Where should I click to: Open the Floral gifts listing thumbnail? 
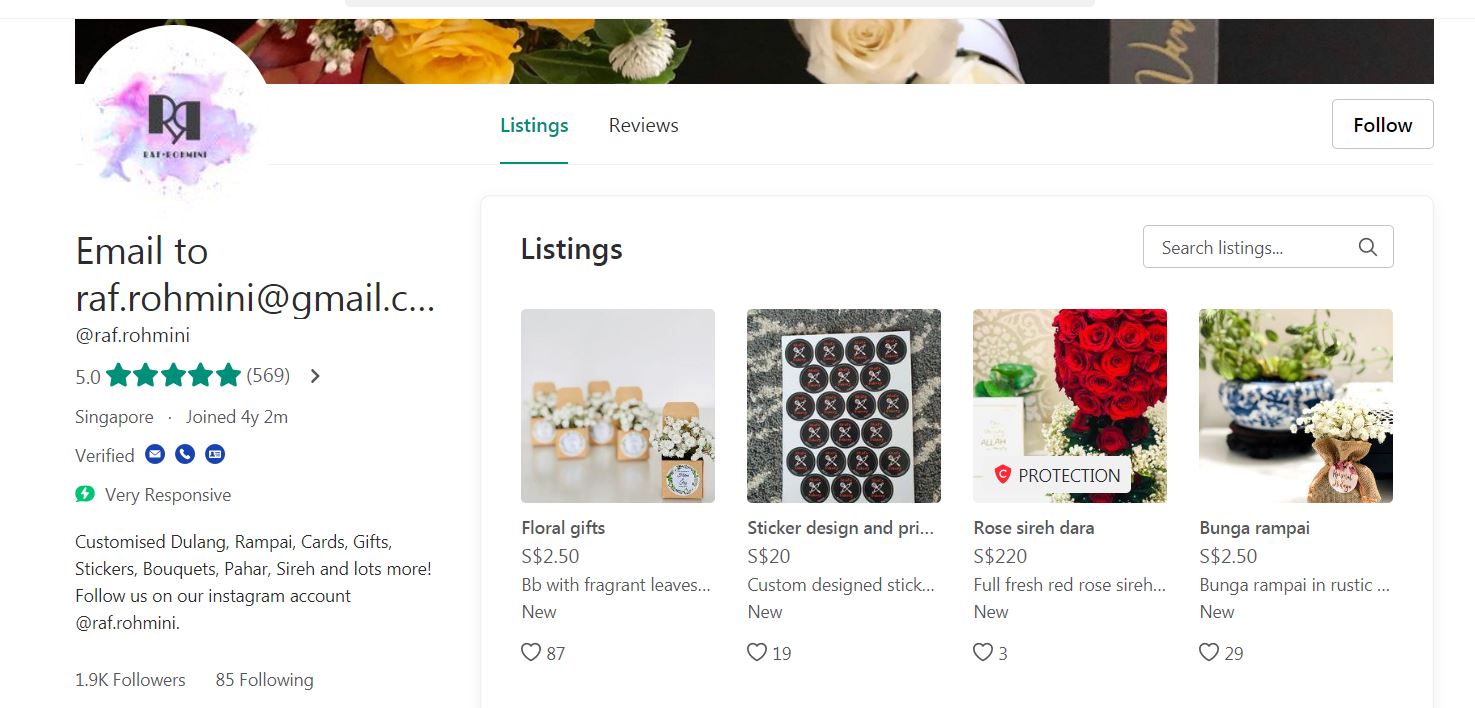click(x=618, y=405)
